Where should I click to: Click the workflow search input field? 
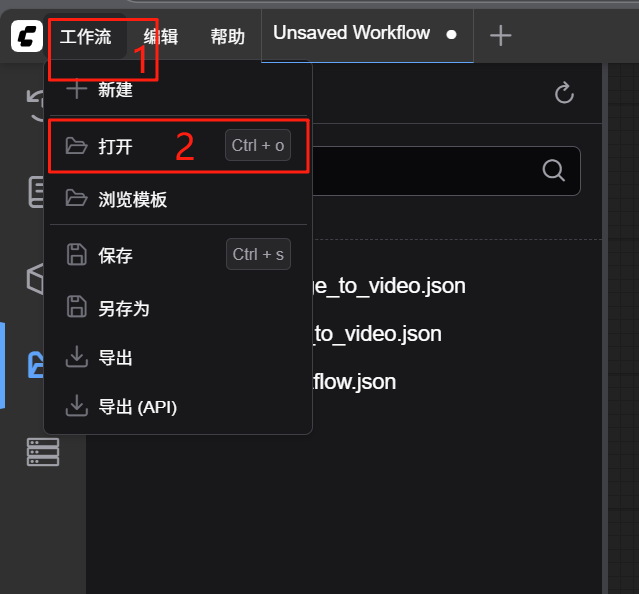point(446,171)
